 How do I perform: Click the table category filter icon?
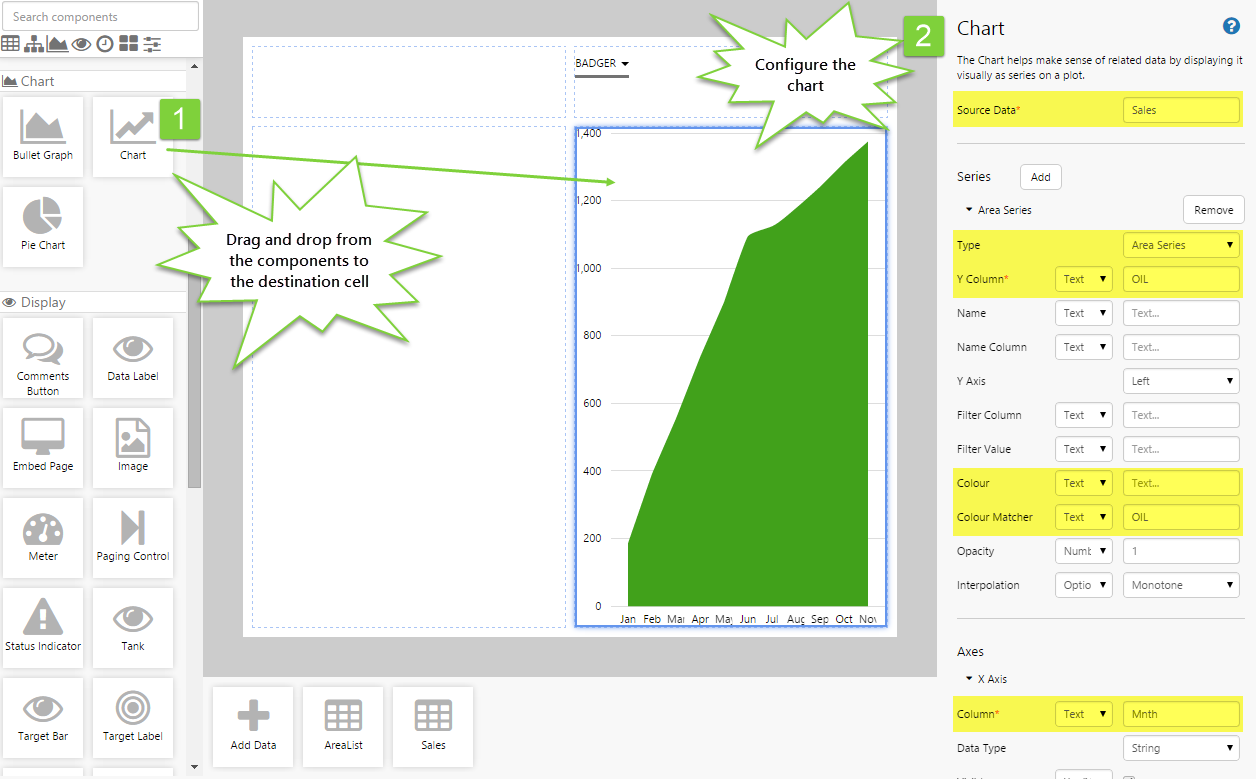point(10,44)
